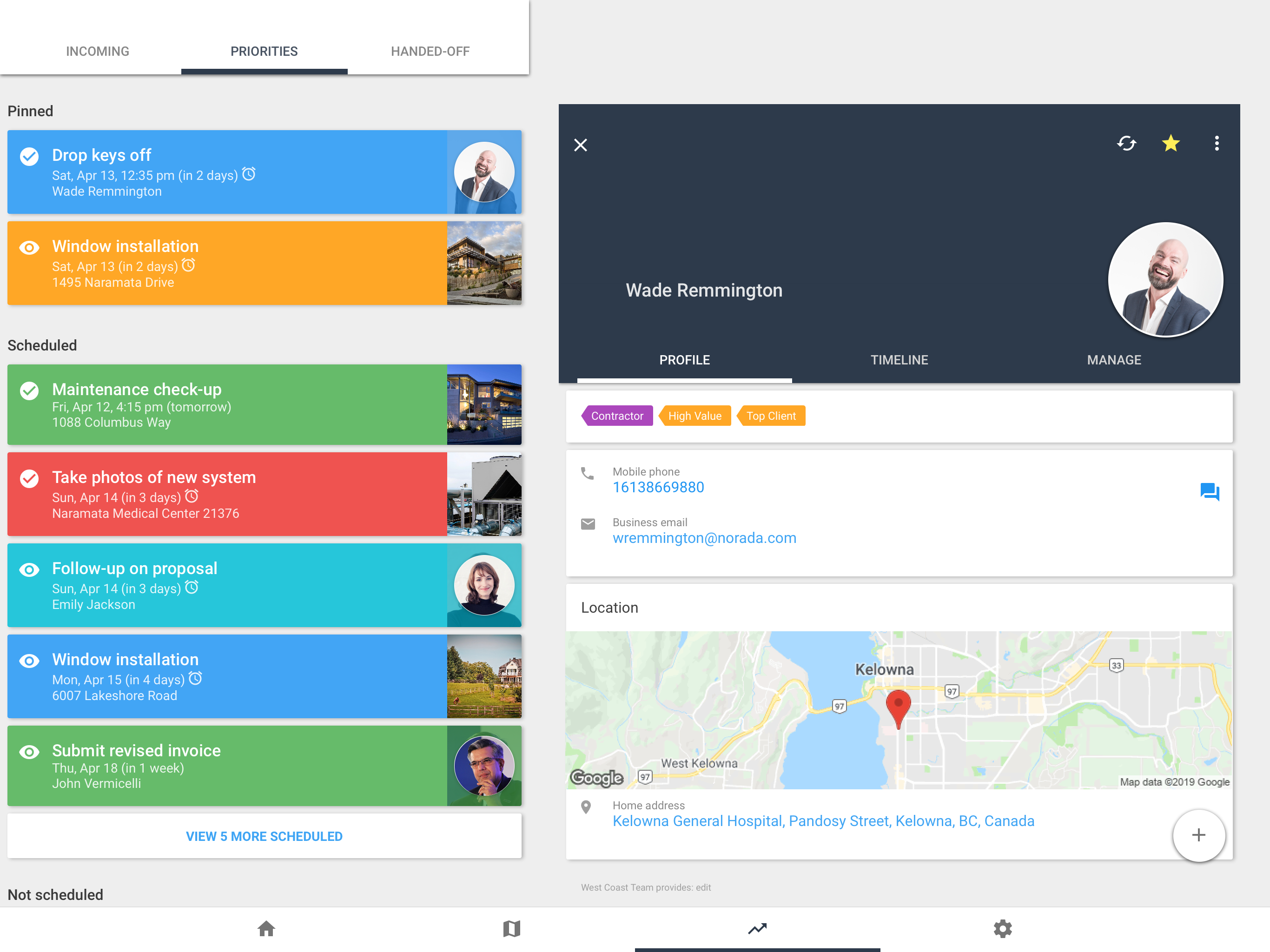Toggle eye icon on 1495 Naramata Drive card

29,247
